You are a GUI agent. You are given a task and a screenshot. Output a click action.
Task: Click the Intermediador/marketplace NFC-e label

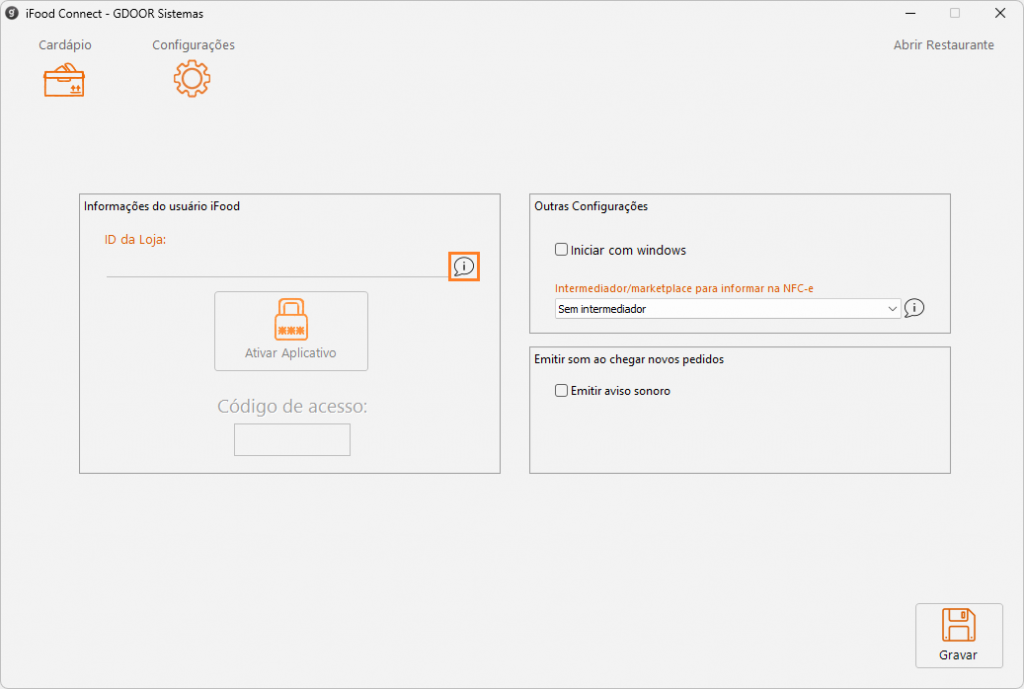(x=684, y=288)
